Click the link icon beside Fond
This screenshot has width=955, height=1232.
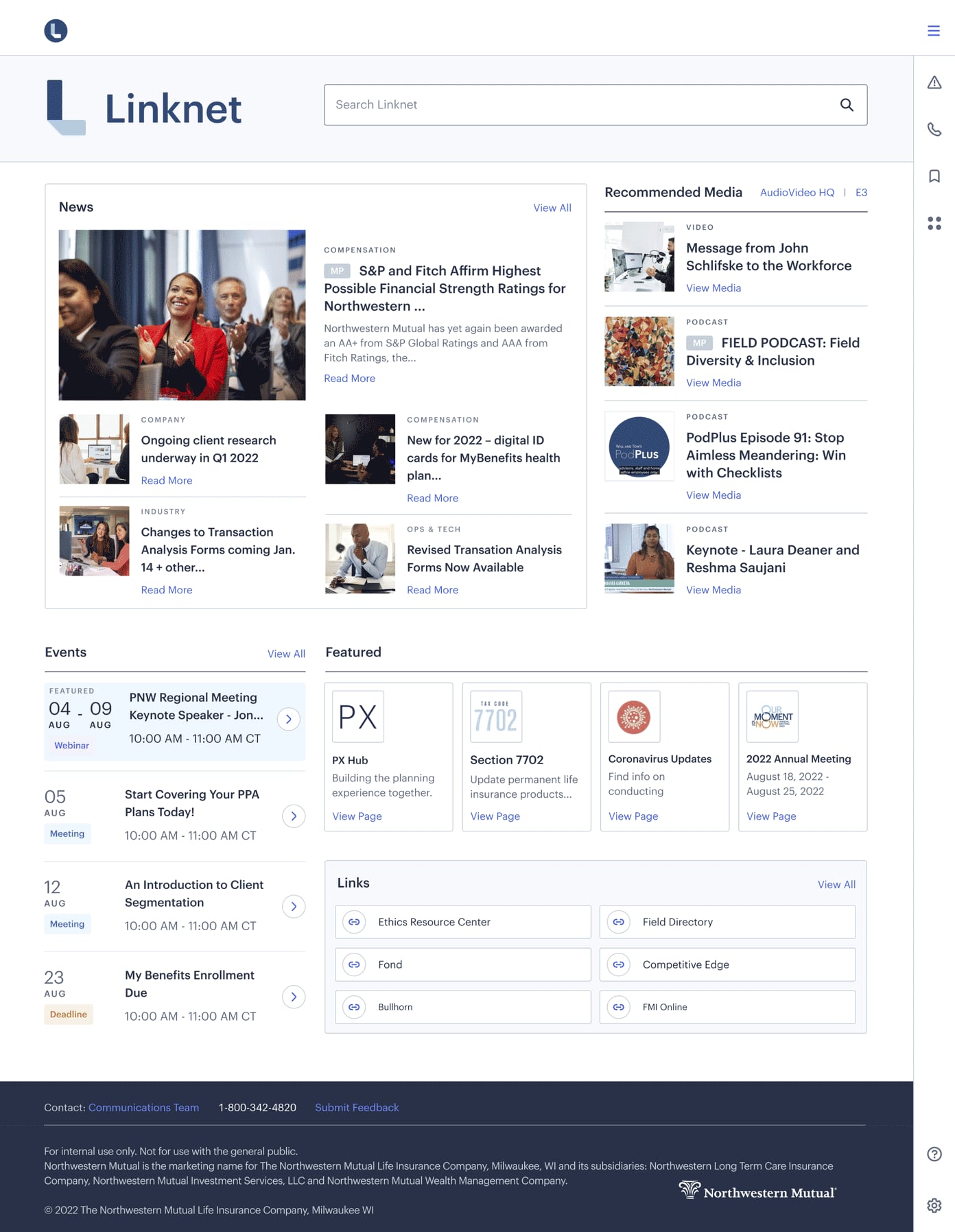[354, 964]
